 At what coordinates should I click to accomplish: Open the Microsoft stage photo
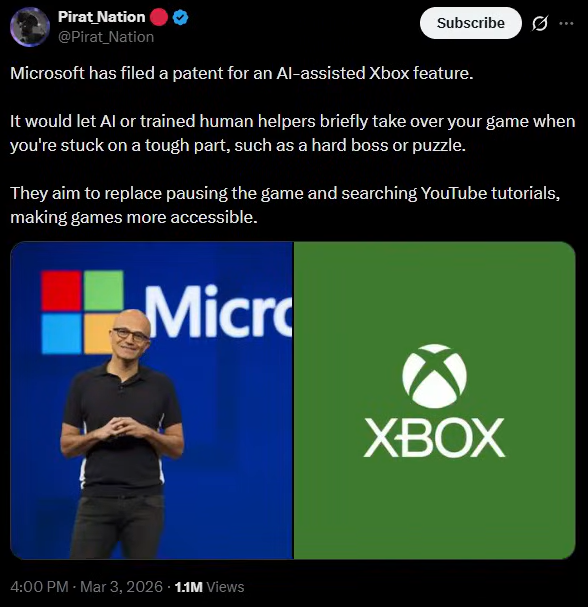(x=151, y=400)
